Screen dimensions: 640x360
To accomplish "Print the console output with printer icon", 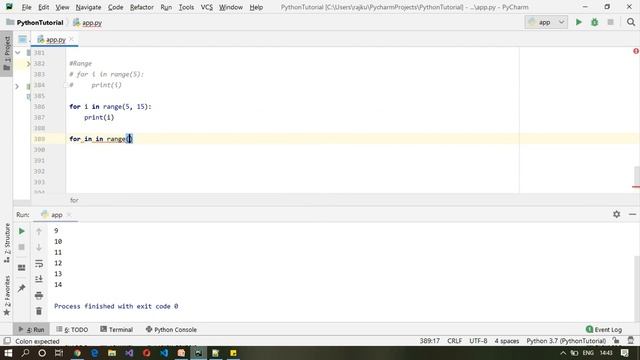I will (x=39, y=295).
